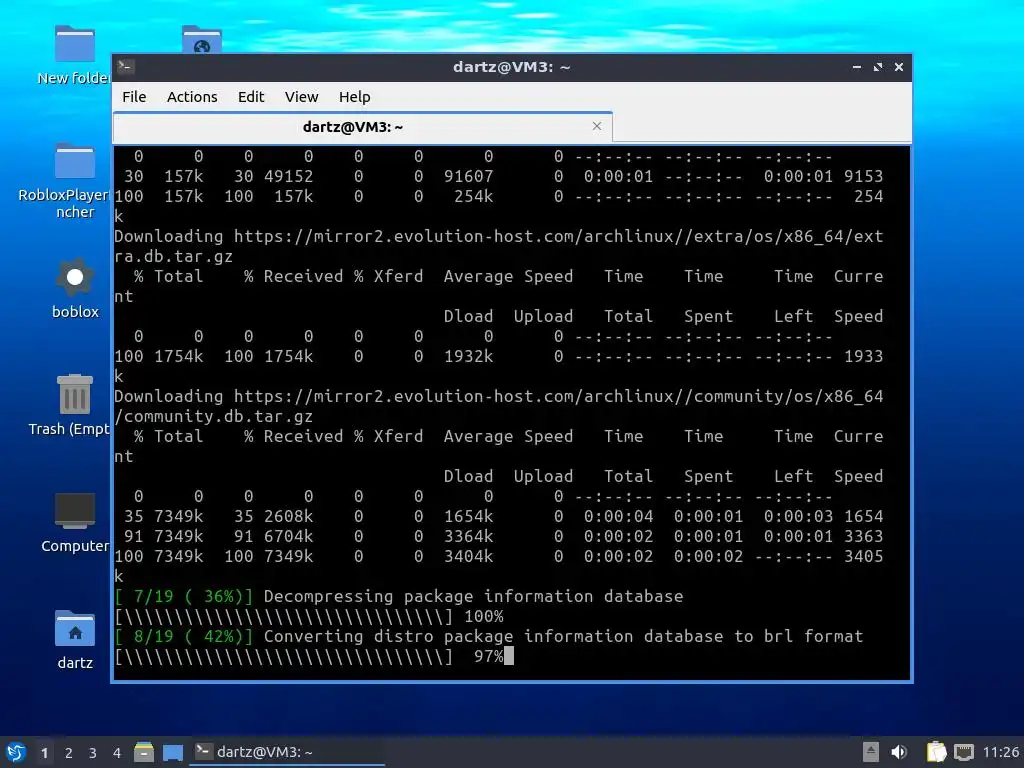Click the dartz@VM3 taskbar window button

click(x=287, y=752)
